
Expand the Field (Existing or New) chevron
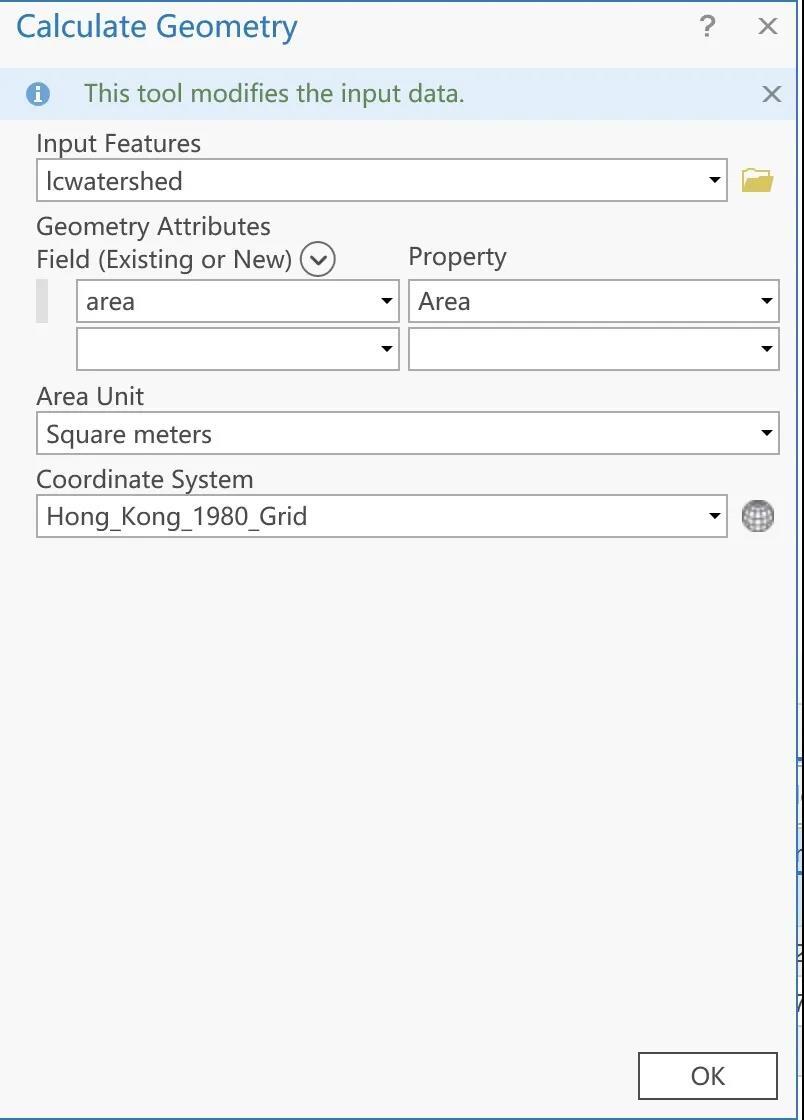pos(318,260)
